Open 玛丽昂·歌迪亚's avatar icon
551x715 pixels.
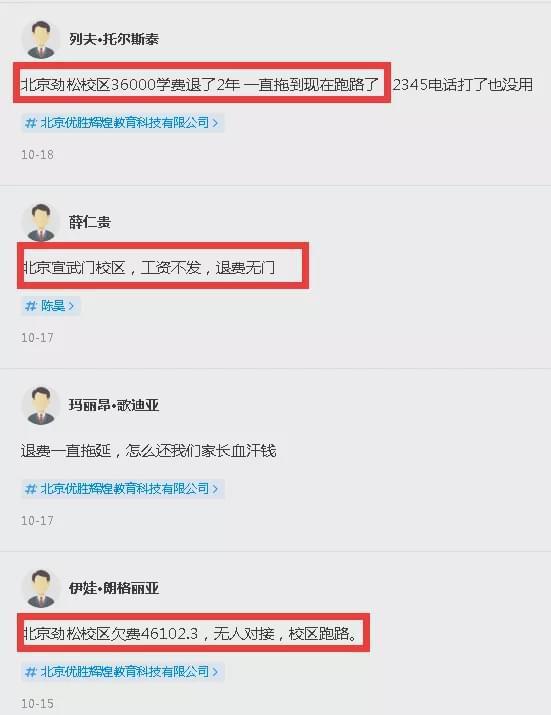point(41,405)
